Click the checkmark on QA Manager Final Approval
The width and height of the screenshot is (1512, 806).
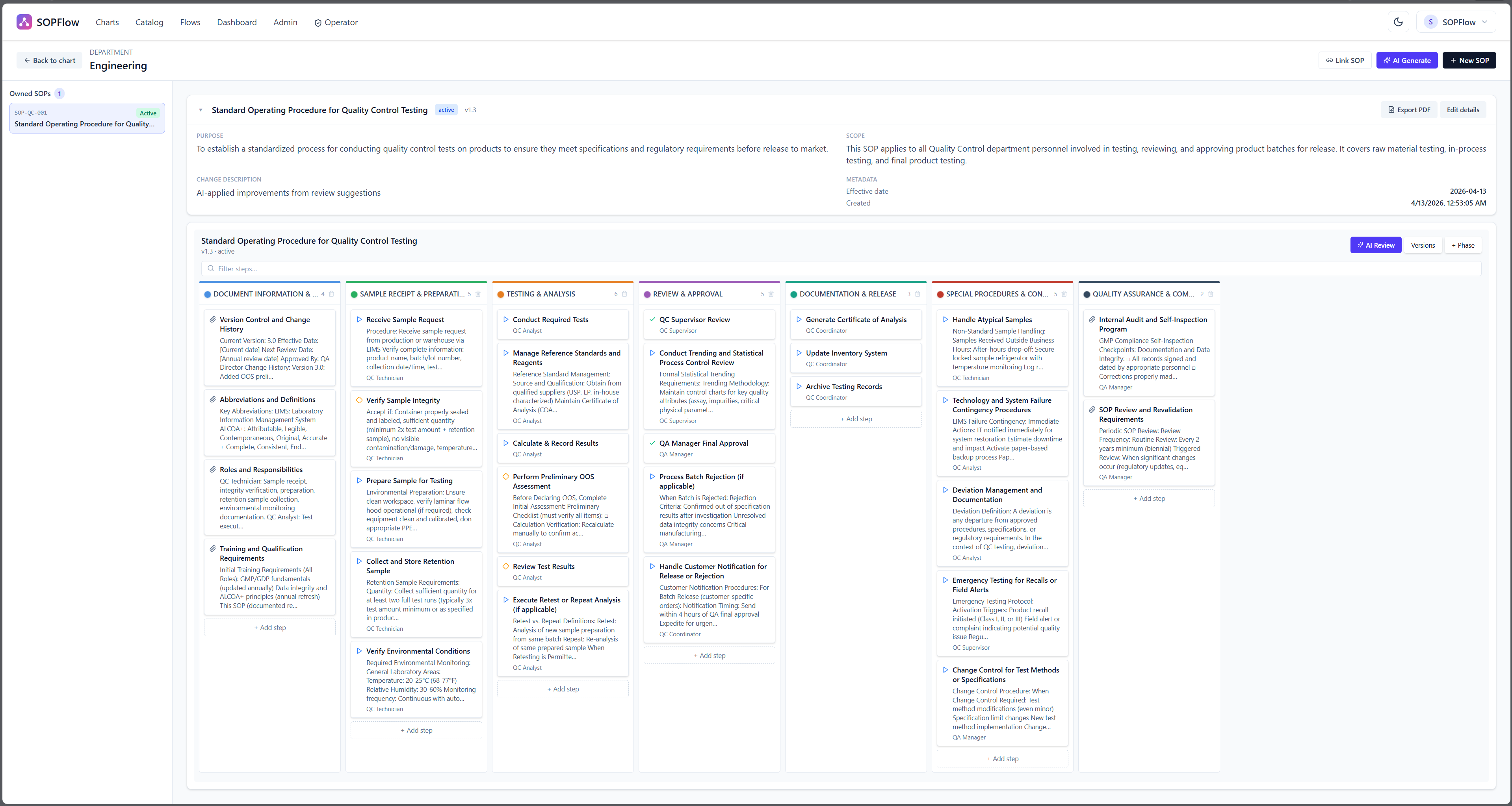tap(652, 443)
